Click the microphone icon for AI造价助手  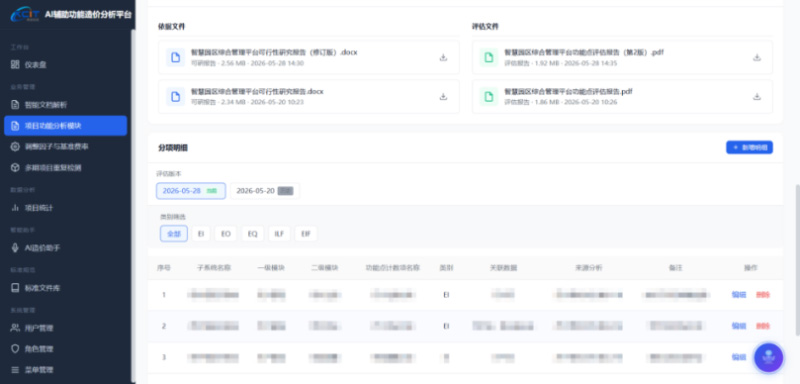[x=15, y=248]
